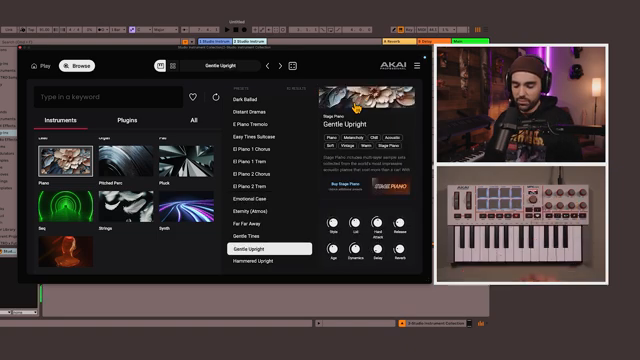Click the Age knob
The width and height of the screenshot is (640, 360).
[x=333, y=249]
